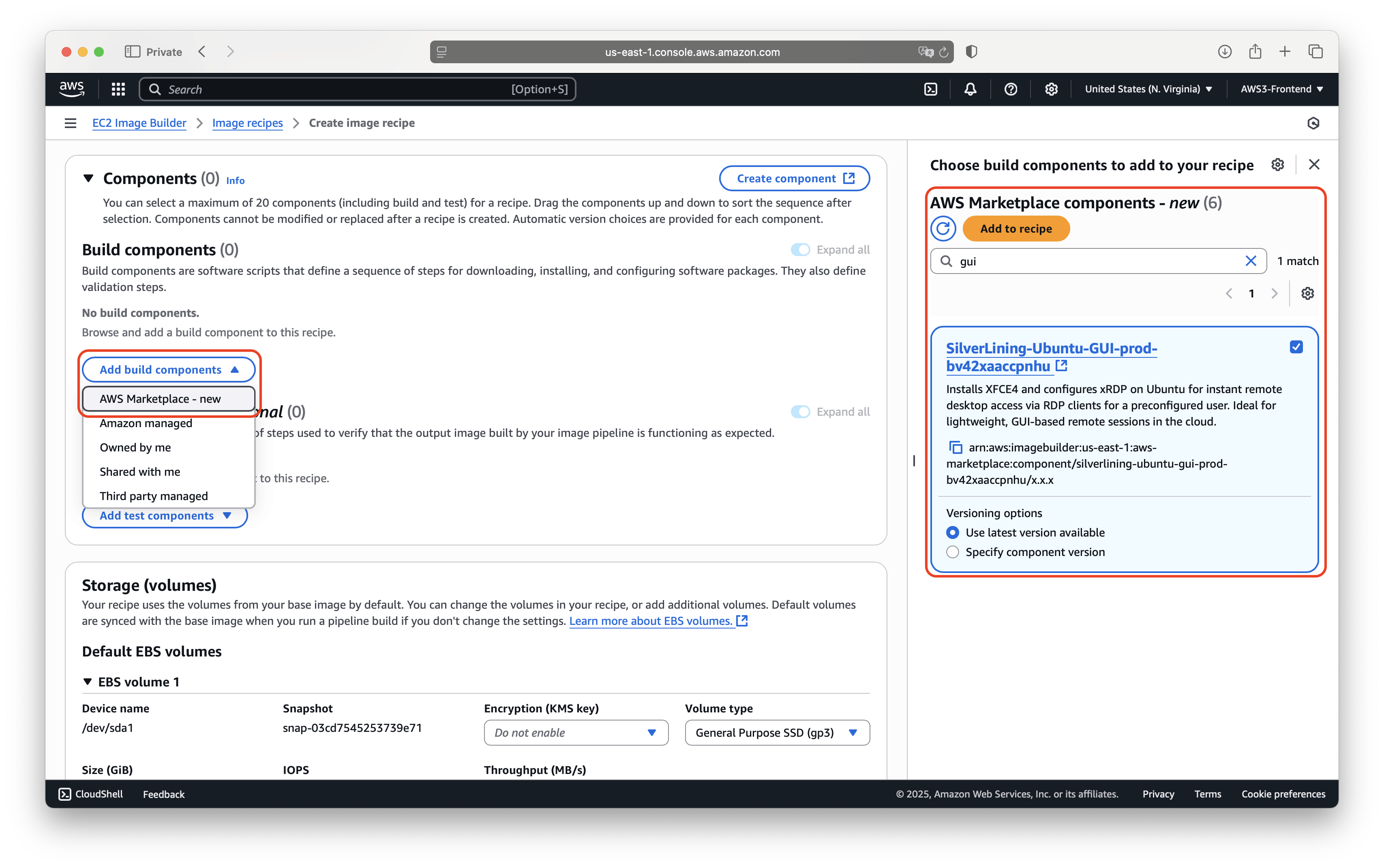Open component list preferences gear
This screenshot has height=868, width=1384.
[x=1308, y=293]
